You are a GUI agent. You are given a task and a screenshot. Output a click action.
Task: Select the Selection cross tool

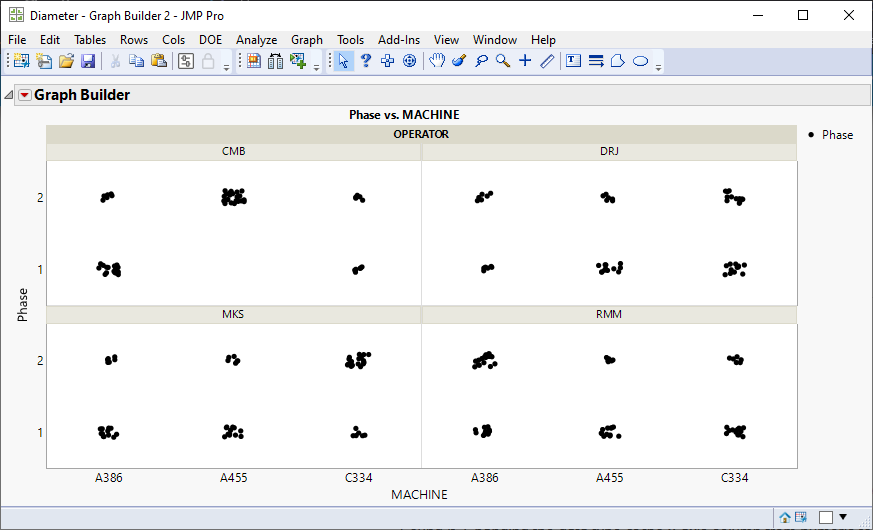(388, 61)
